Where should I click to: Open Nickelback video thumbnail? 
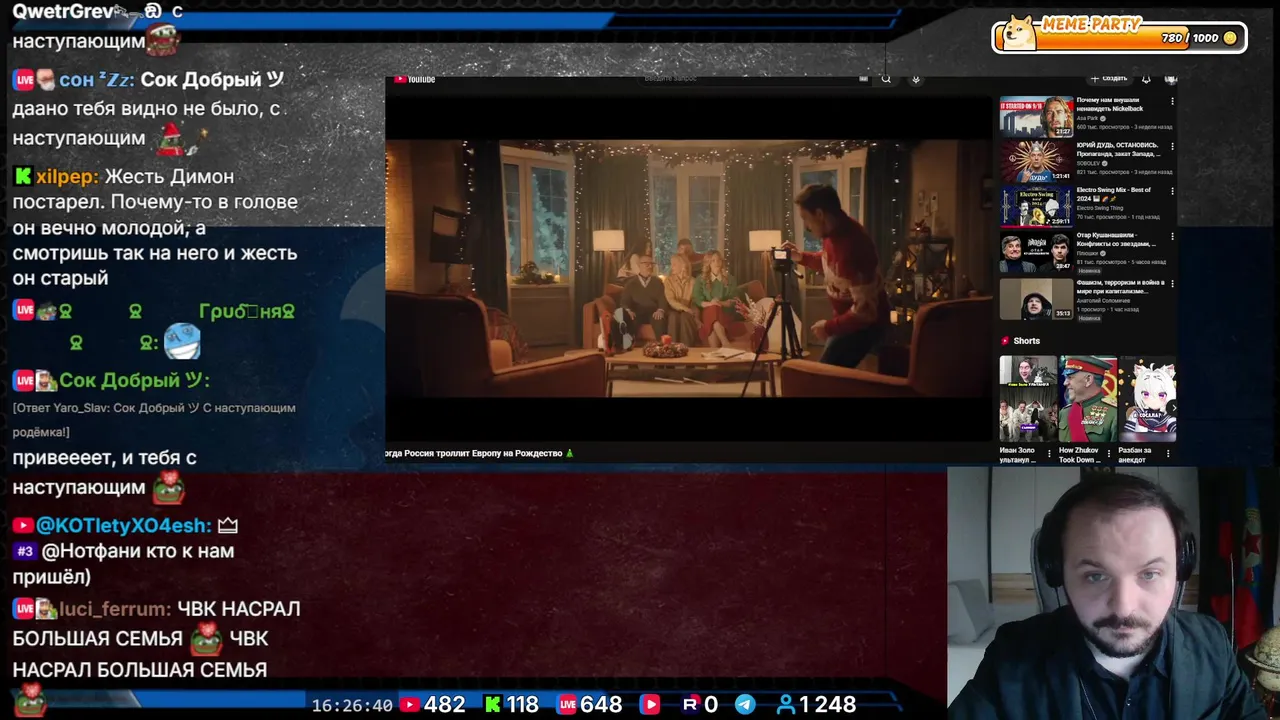1036,117
